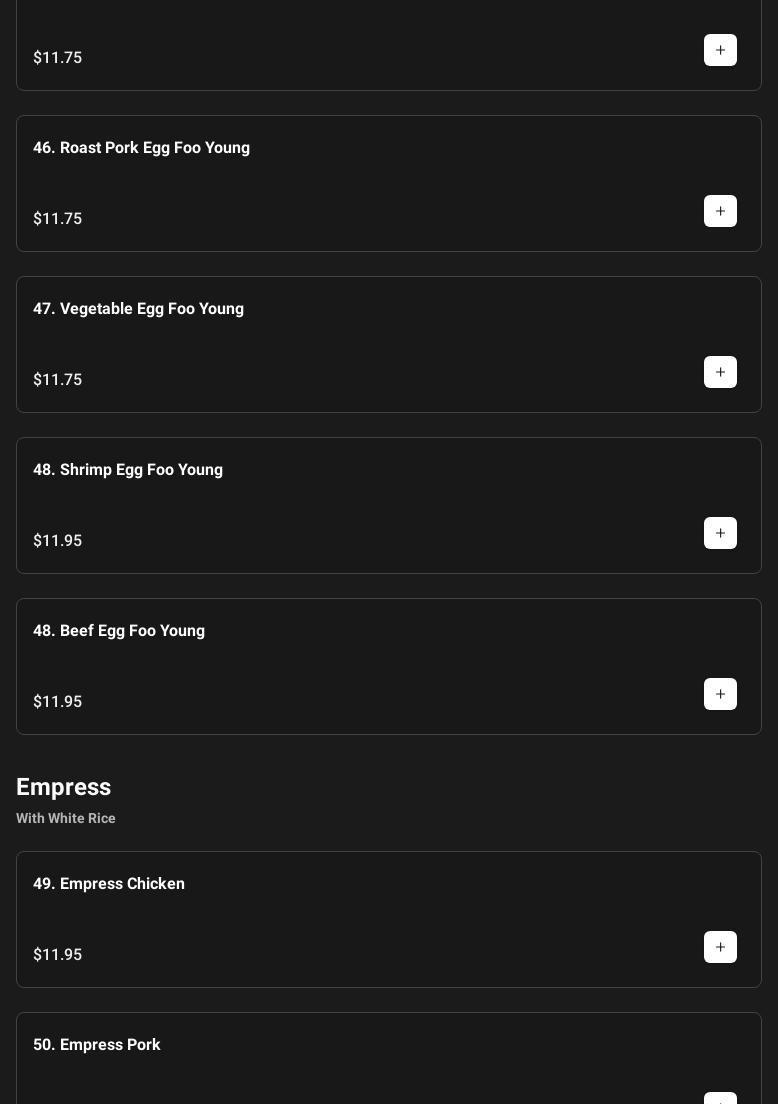Open 48. Shrimp Egg Foo Young details
Viewport: 778px width, 1104px height.
128,469
